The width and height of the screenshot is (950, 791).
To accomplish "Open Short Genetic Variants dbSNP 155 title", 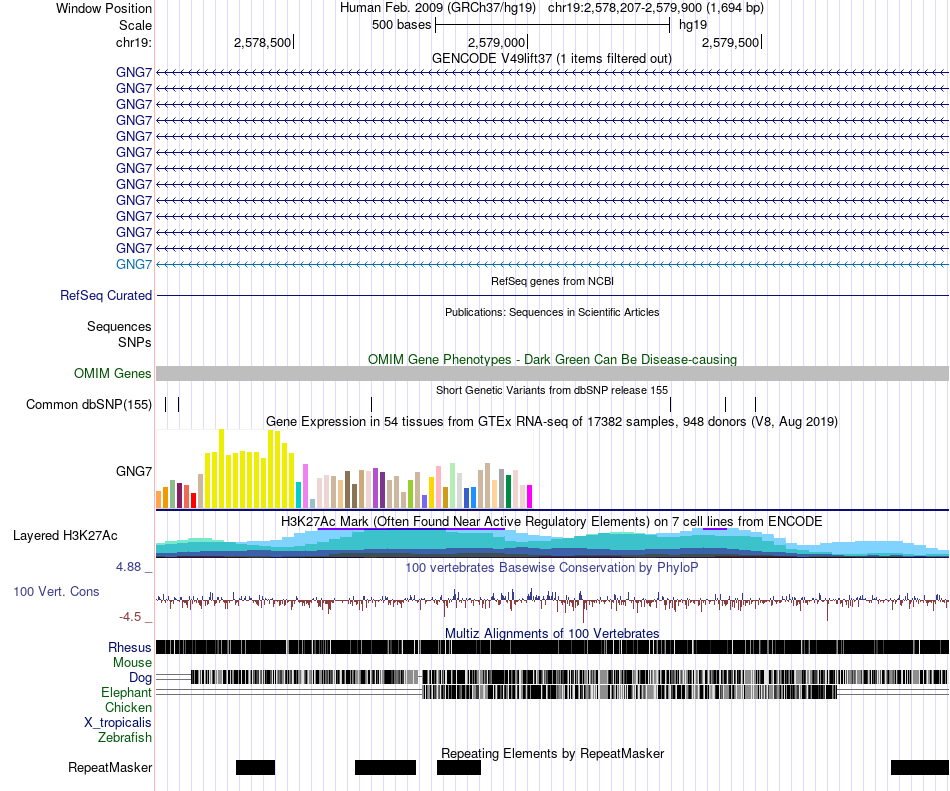I will pyautogui.click(x=552, y=390).
